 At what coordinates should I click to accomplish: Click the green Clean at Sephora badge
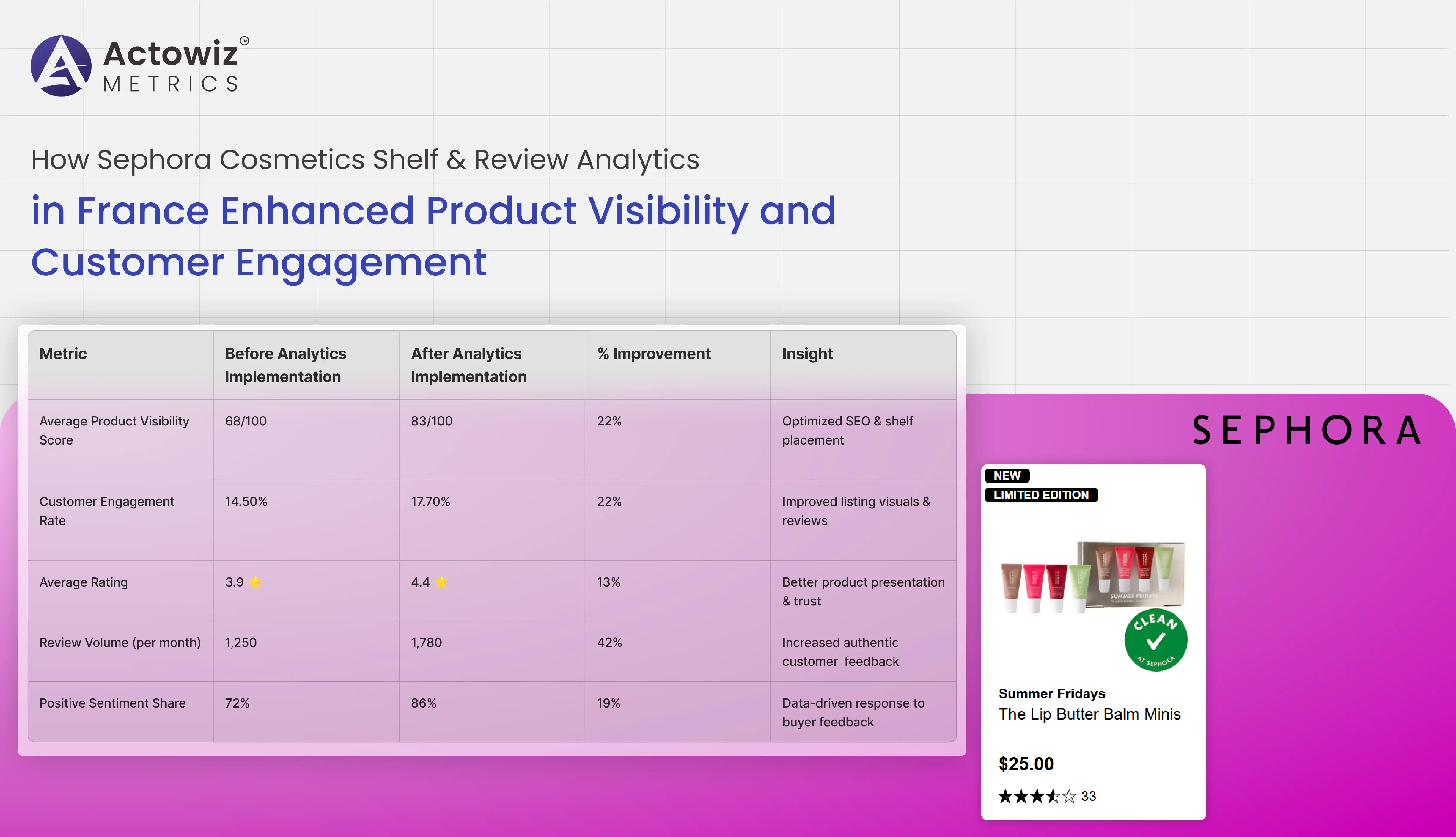point(1155,640)
